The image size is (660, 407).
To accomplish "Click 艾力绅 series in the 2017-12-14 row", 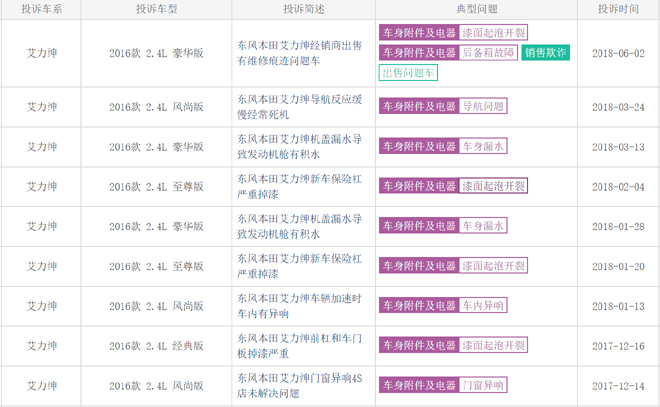I will [x=41, y=386].
